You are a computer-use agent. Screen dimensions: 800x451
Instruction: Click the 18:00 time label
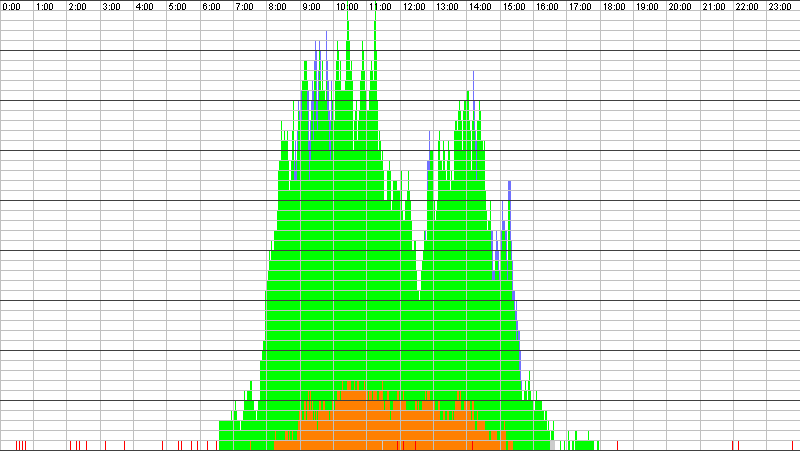pyautogui.click(x=614, y=7)
